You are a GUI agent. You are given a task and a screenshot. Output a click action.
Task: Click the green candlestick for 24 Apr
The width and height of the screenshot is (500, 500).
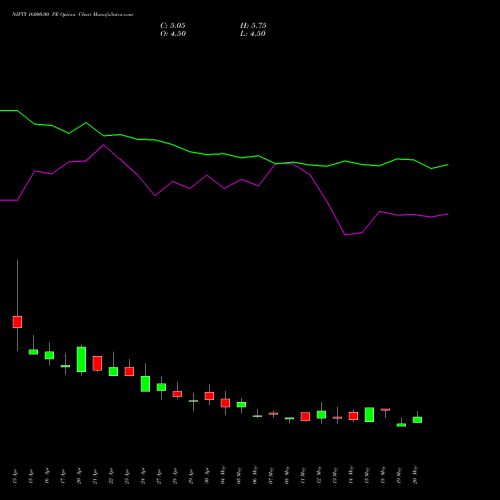click(145, 384)
